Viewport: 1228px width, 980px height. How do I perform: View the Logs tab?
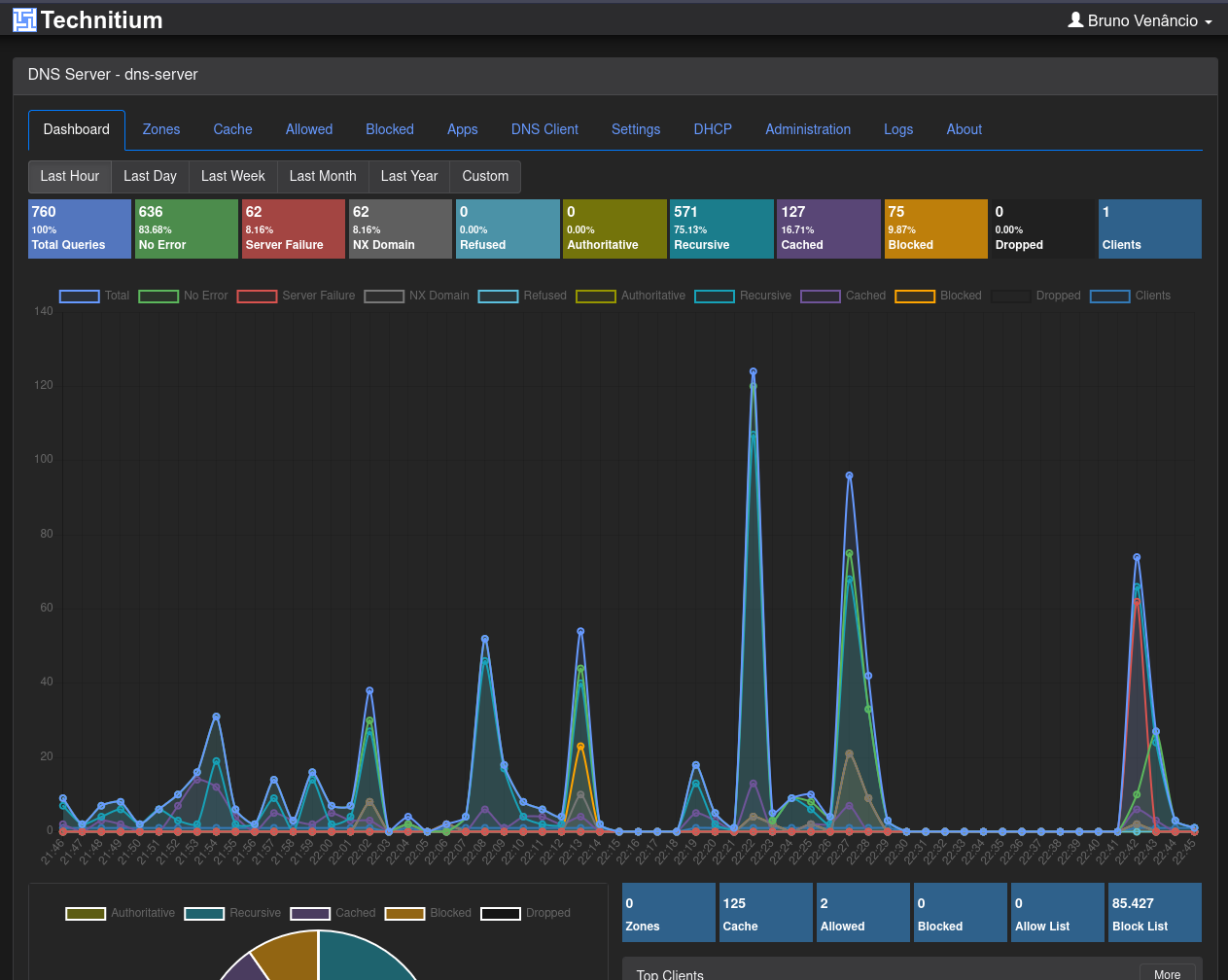[x=898, y=129]
